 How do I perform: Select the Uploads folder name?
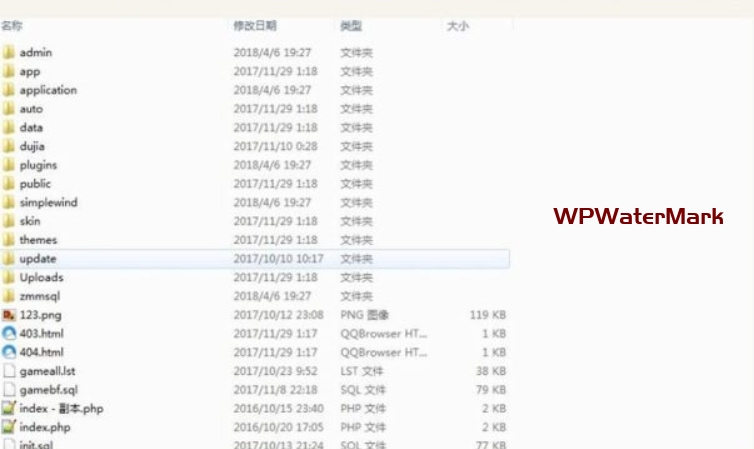click(41, 278)
